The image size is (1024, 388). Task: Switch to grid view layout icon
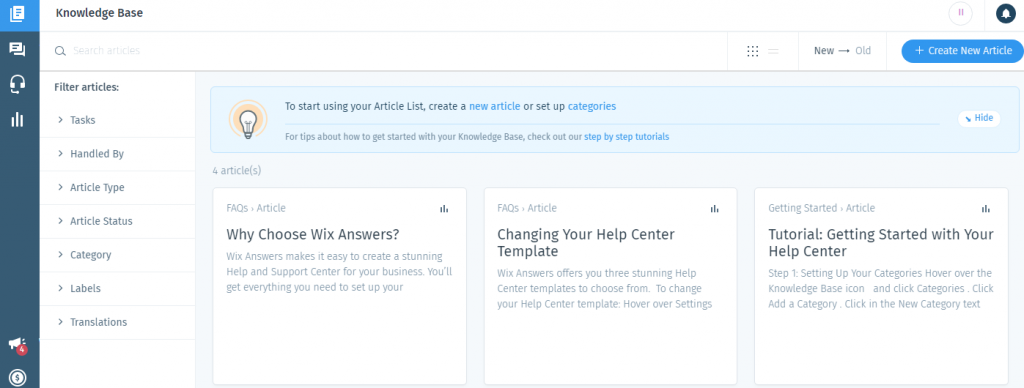tap(752, 51)
